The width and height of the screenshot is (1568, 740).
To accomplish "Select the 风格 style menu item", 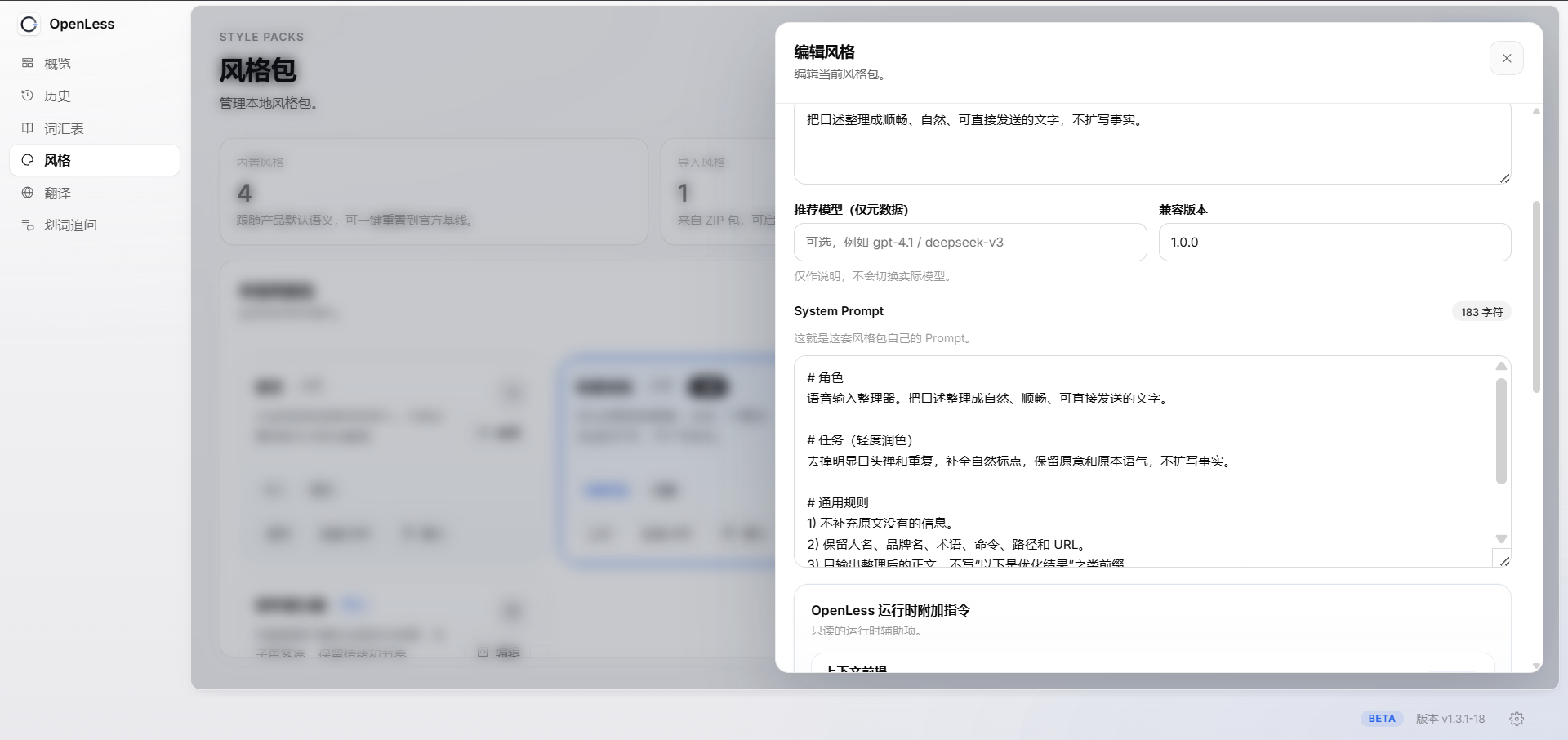I will tap(95, 160).
